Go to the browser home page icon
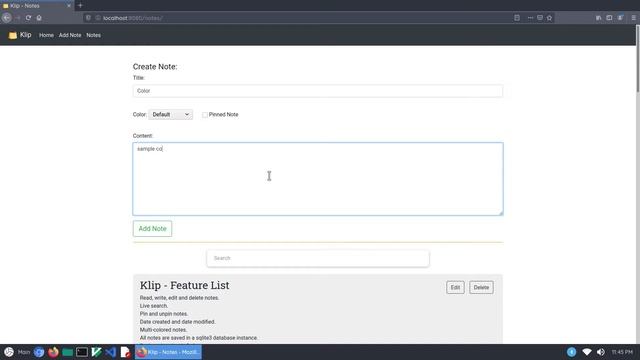640x360 pixels. [x=39, y=18]
